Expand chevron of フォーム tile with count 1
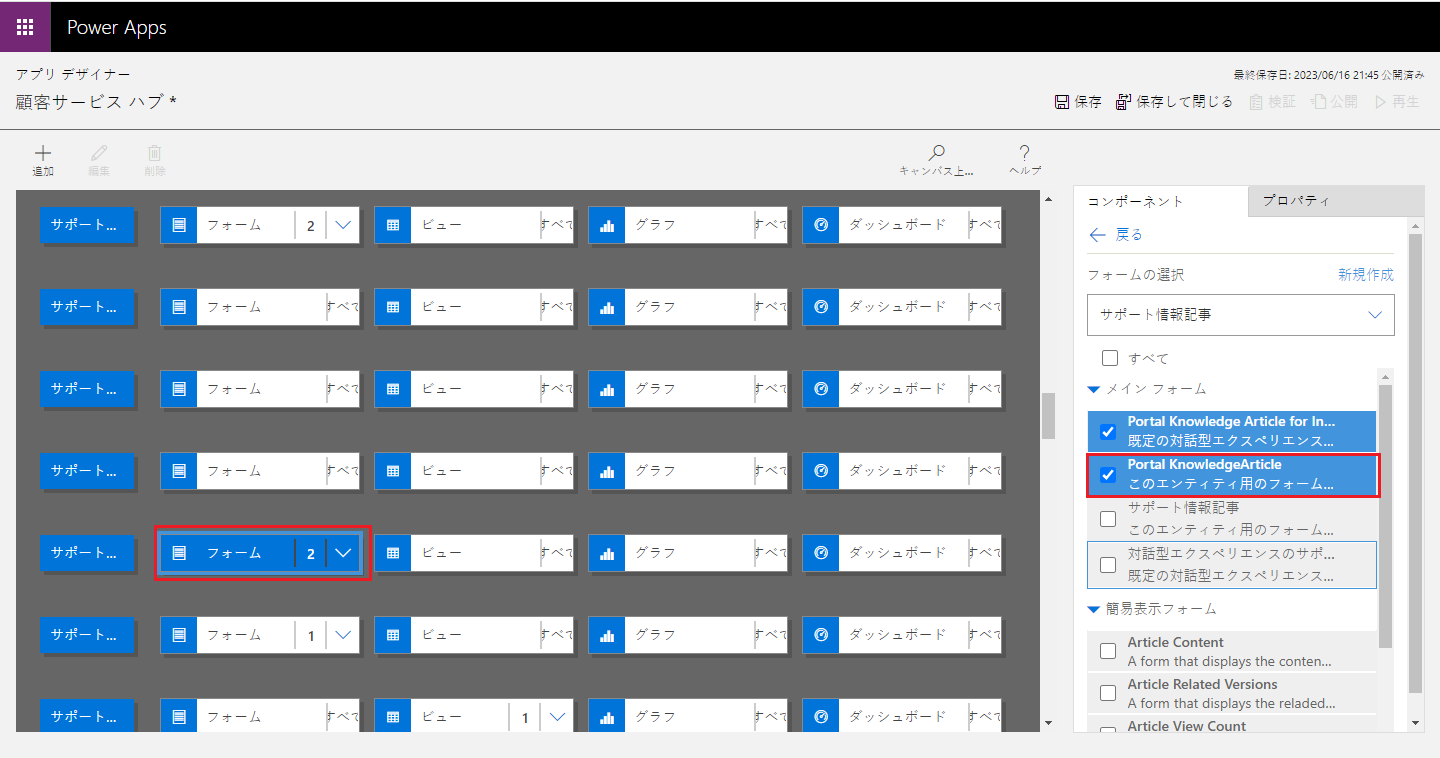This screenshot has height=758, width=1440. point(343,635)
